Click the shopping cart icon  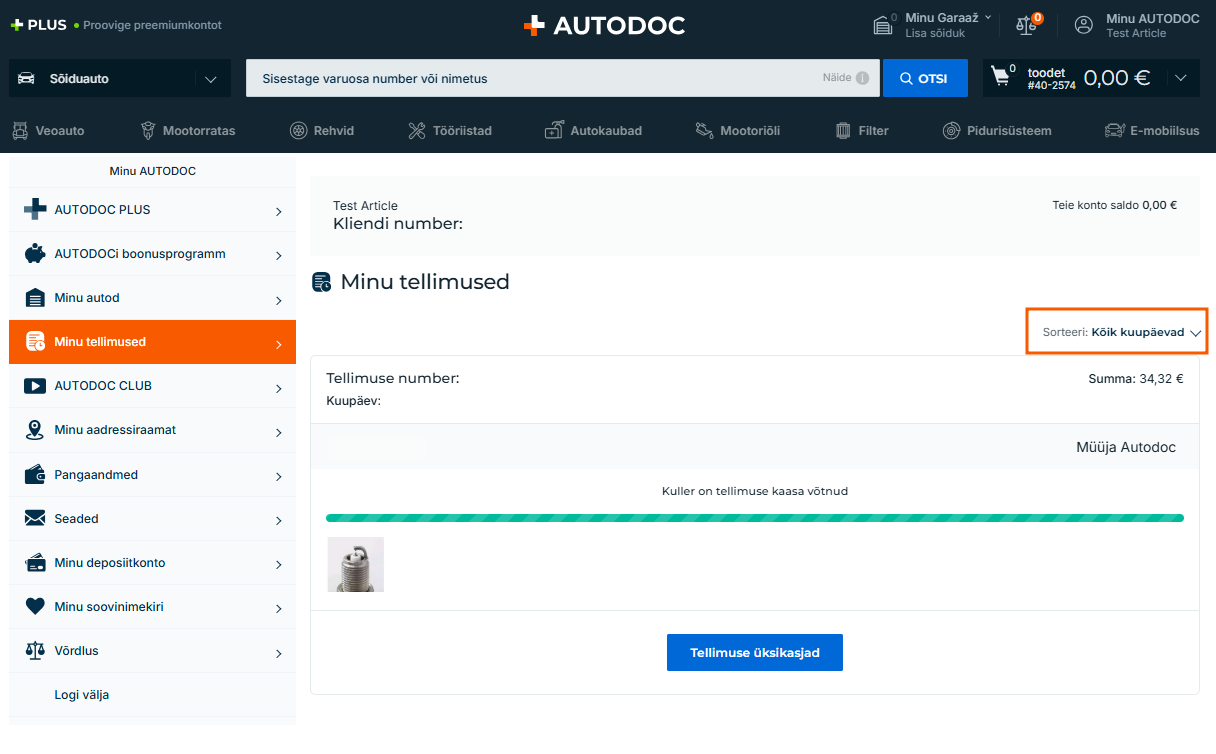(x=1001, y=77)
